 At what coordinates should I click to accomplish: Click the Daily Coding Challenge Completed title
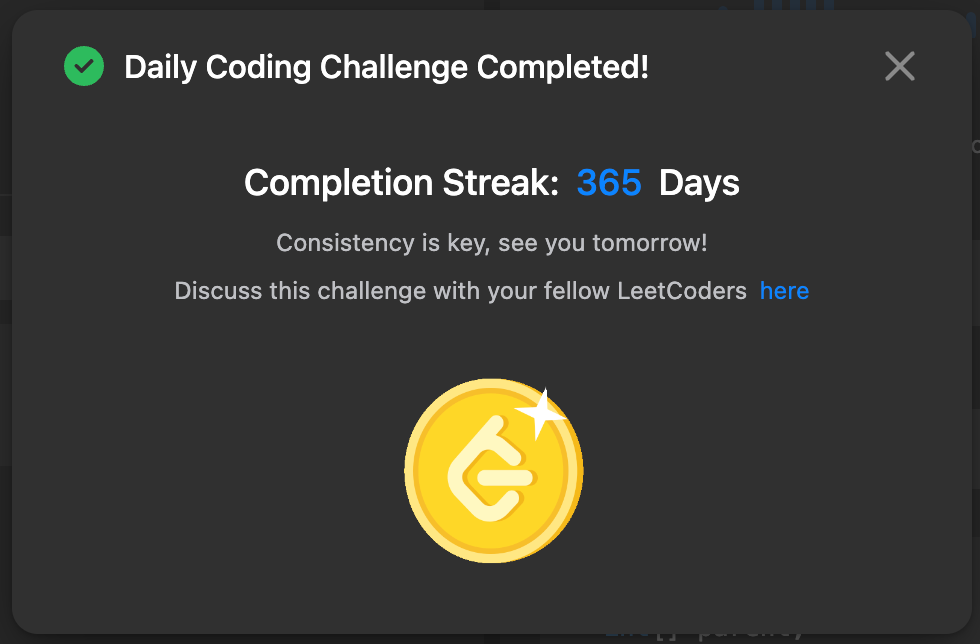tap(386, 66)
